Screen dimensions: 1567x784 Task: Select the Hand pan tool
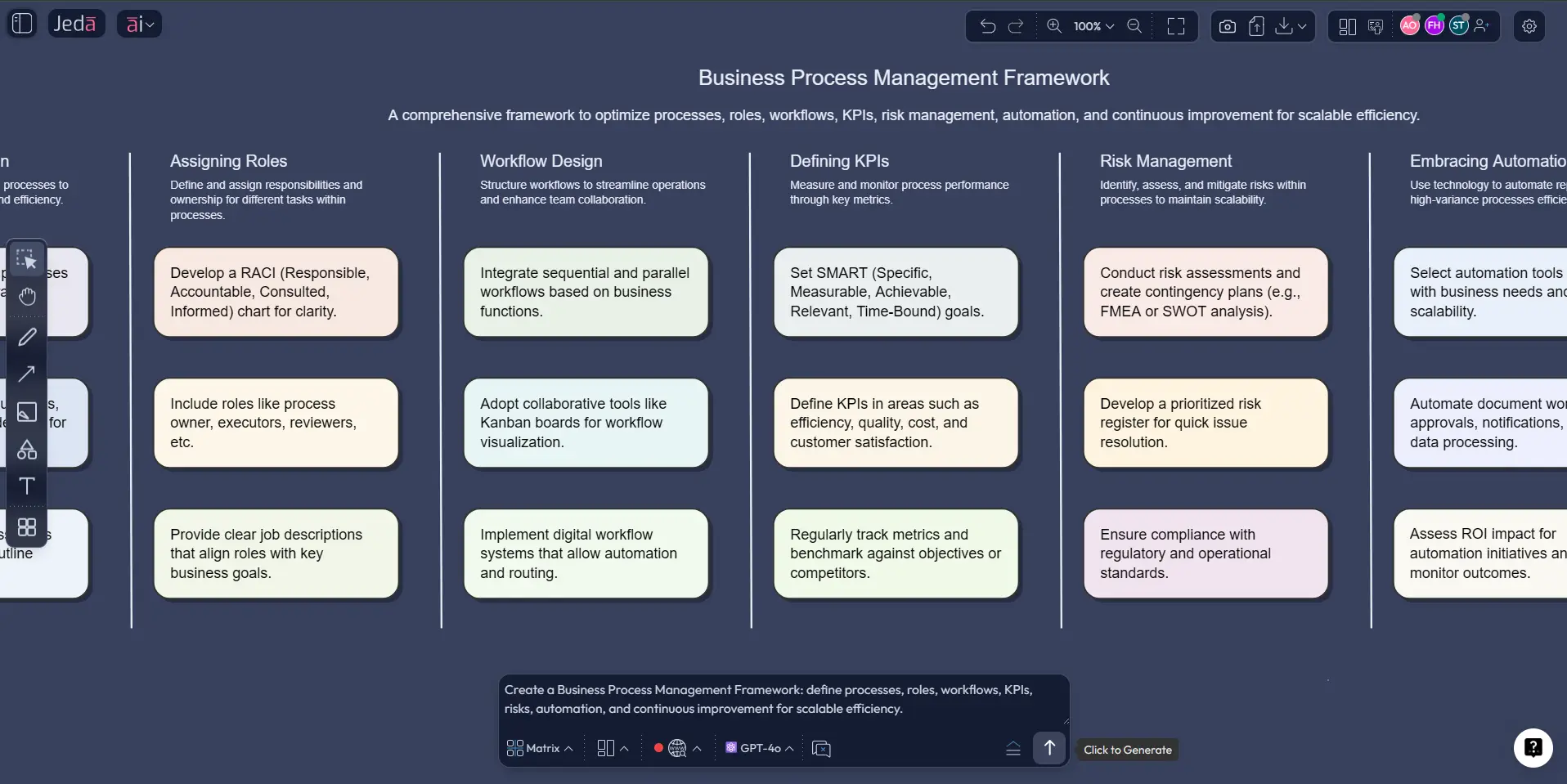(27, 296)
